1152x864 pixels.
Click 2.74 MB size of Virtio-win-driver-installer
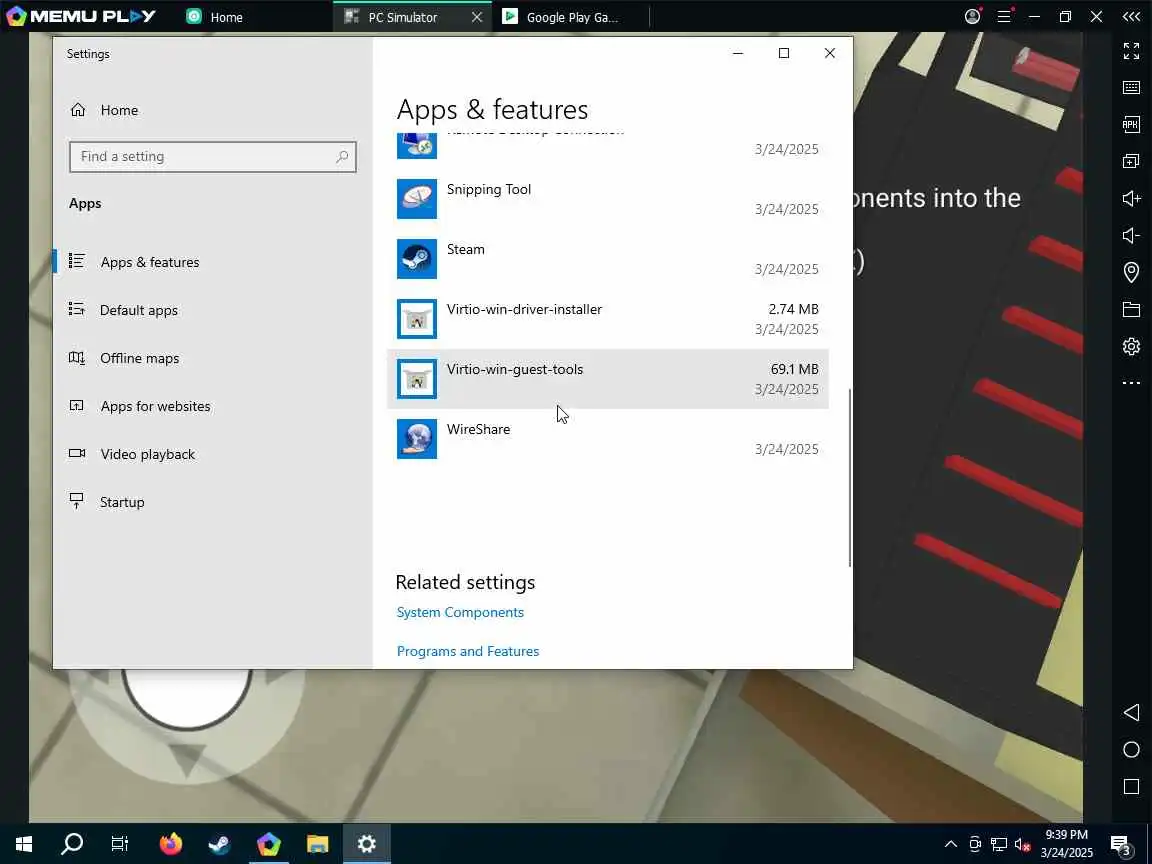tap(793, 309)
